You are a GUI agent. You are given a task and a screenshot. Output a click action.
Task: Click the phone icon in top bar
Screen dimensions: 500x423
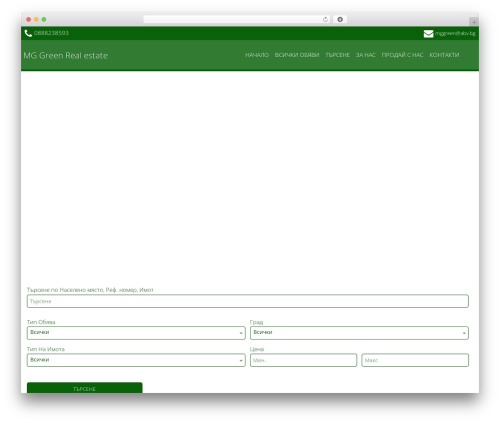coord(28,33)
